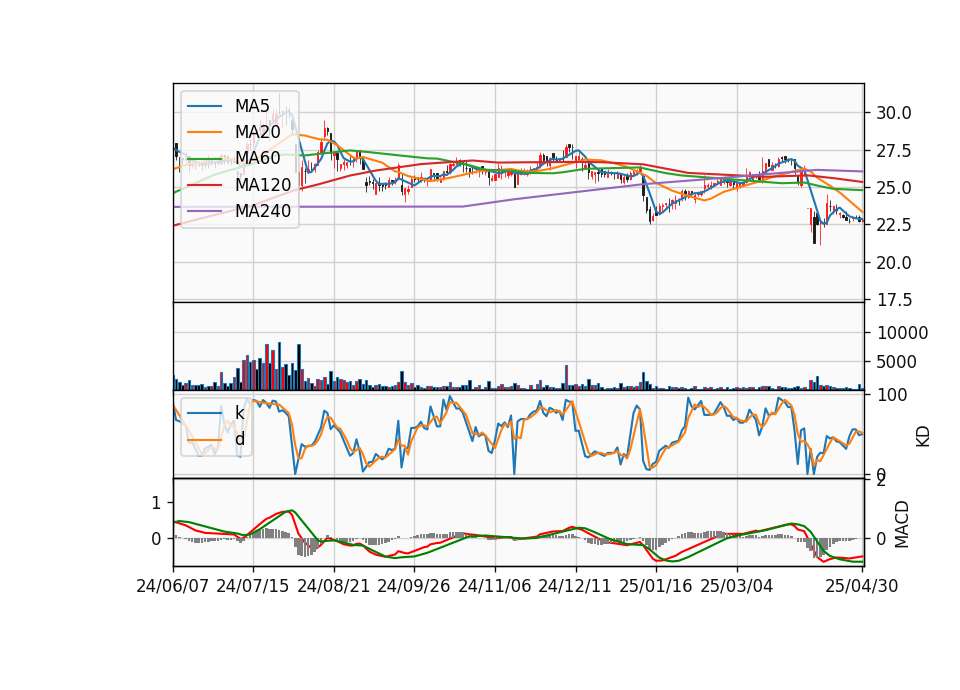Click the MACD axis title

[902, 524]
